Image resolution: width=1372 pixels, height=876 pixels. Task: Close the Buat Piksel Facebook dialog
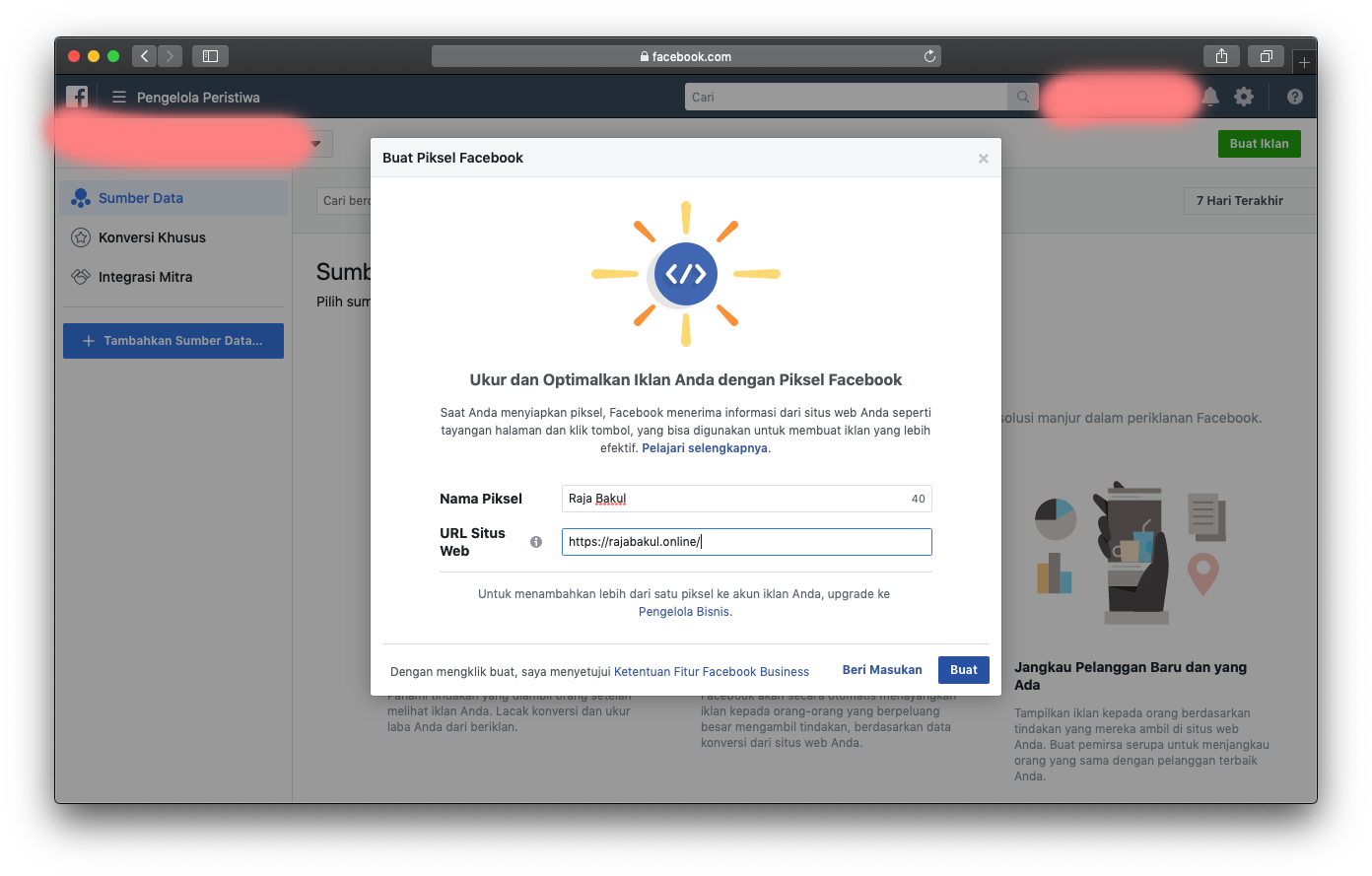[x=983, y=159]
